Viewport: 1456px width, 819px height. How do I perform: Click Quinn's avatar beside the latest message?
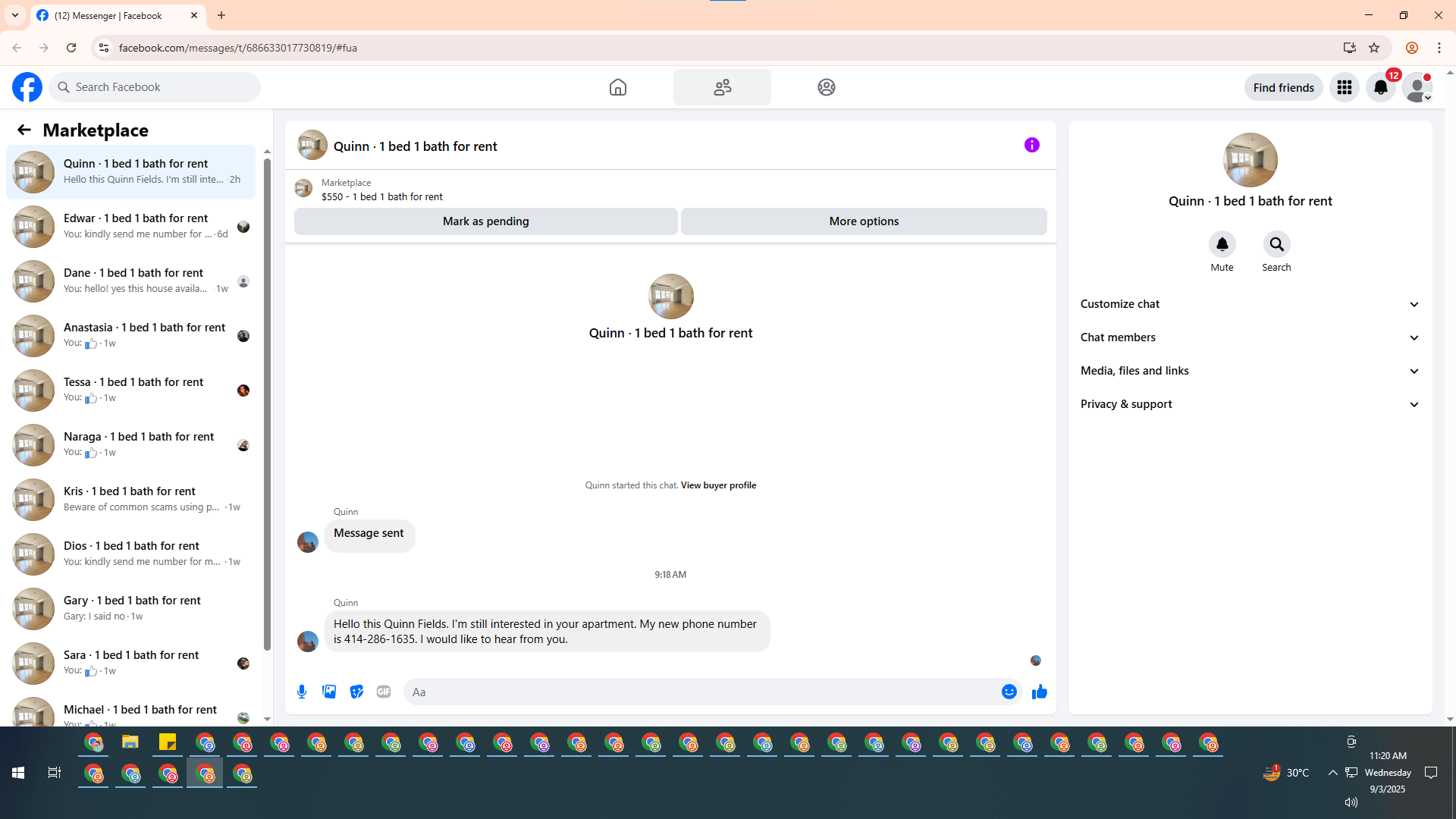308,641
